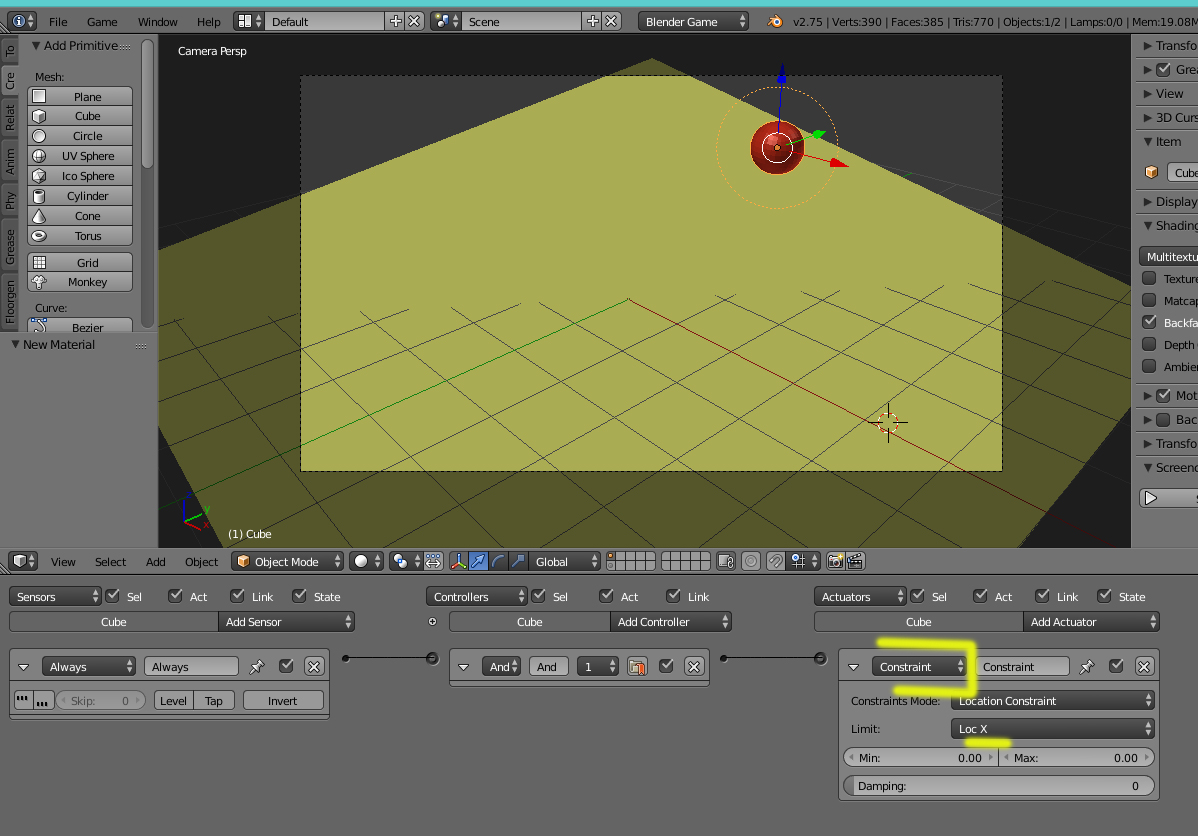
Task: Disable the Constraint actuator active checkbox
Action: click(x=1116, y=666)
